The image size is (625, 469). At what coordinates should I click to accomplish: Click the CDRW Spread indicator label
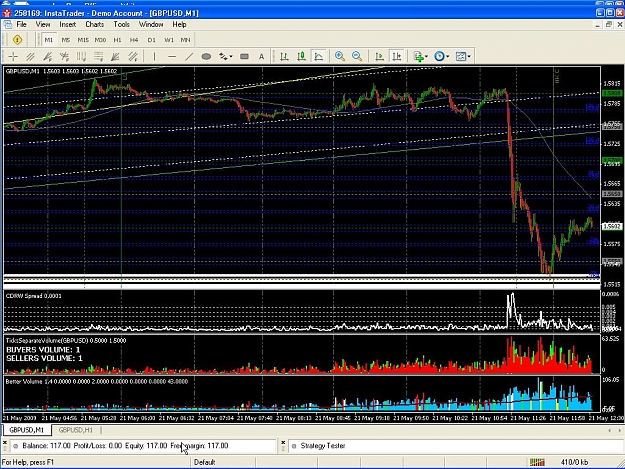pos(33,296)
